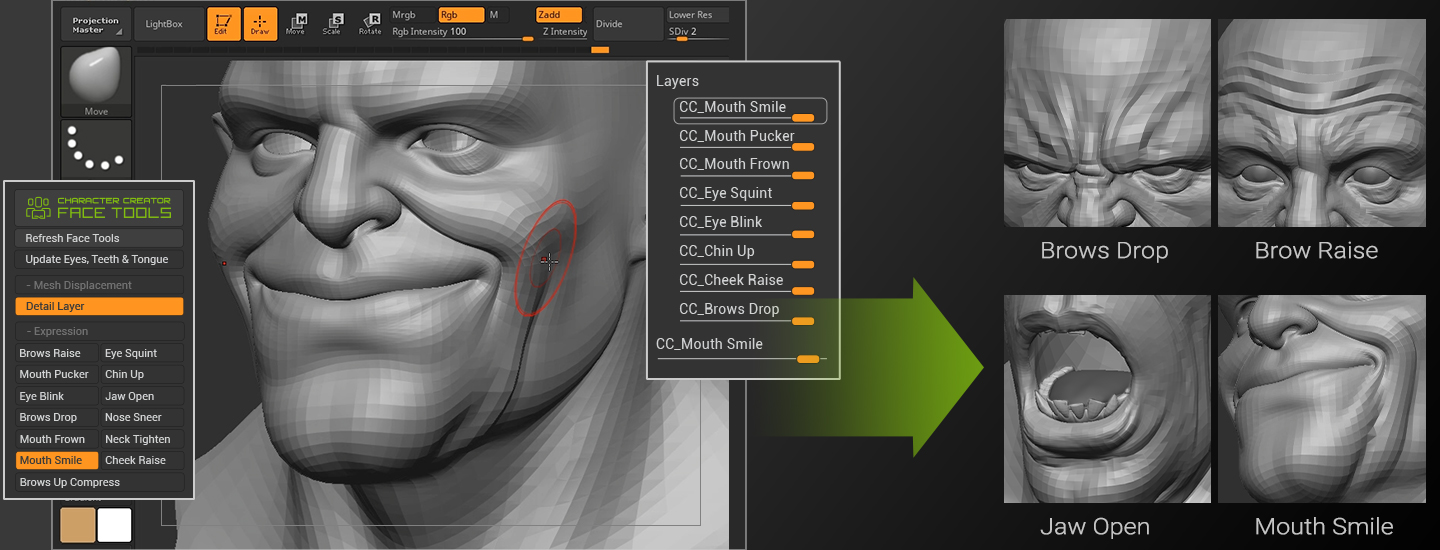
Task: Select the Scale transform icon
Action: pos(332,24)
